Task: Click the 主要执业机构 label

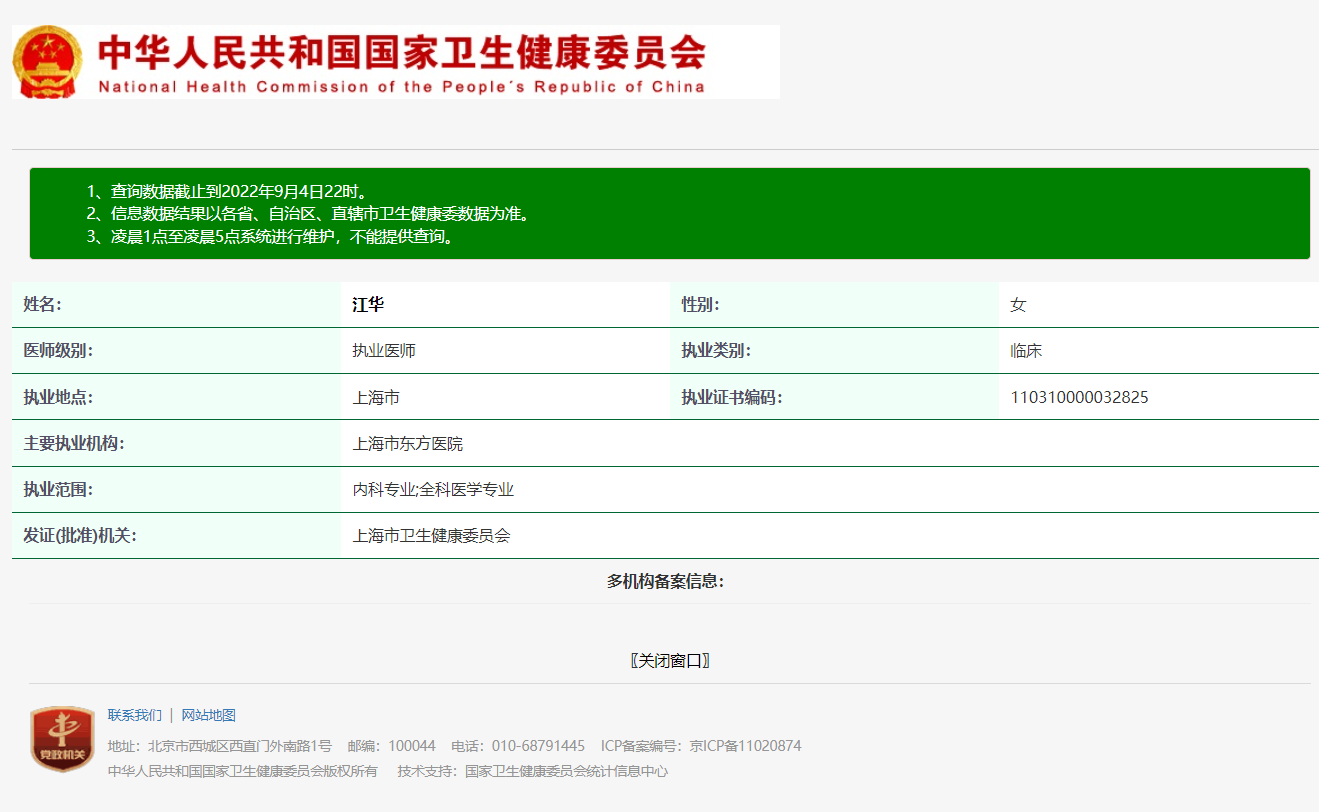Action: pyautogui.click(x=74, y=443)
